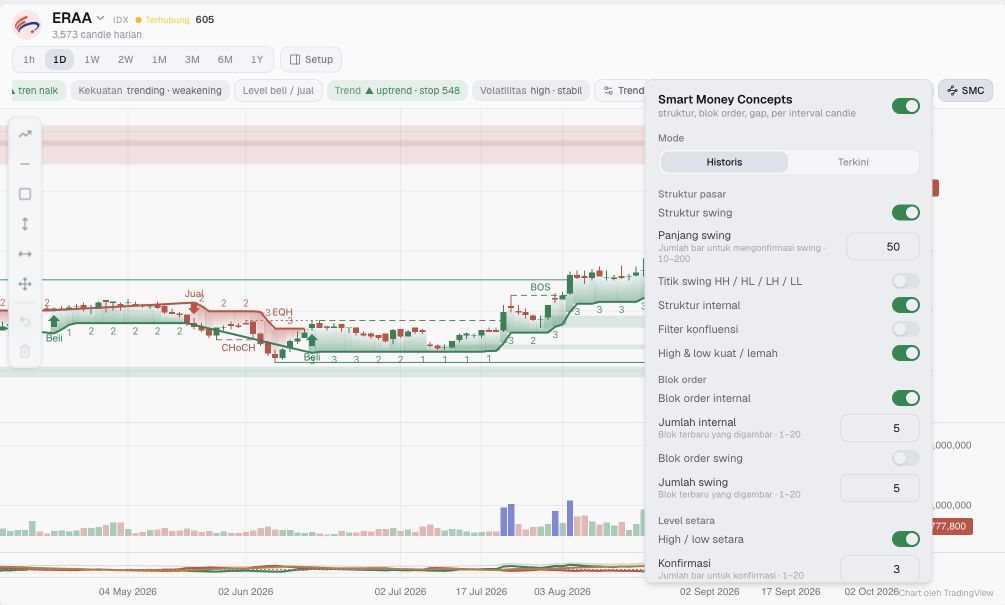Open Chart oleh TradingView attribution link
The width and height of the screenshot is (1005, 605).
(946, 593)
